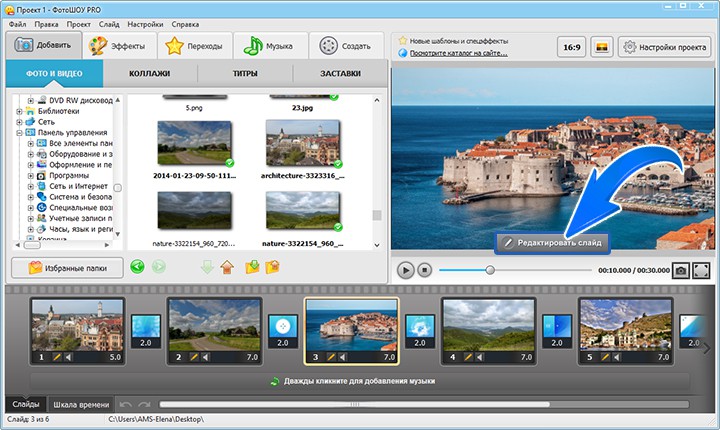
Task: Click the 16:9 aspect ratio button
Action: coord(572,47)
